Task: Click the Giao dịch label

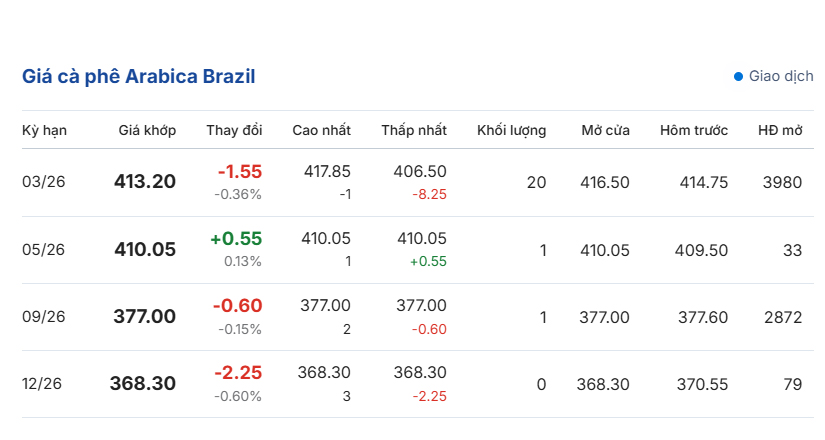Action: coord(781,76)
